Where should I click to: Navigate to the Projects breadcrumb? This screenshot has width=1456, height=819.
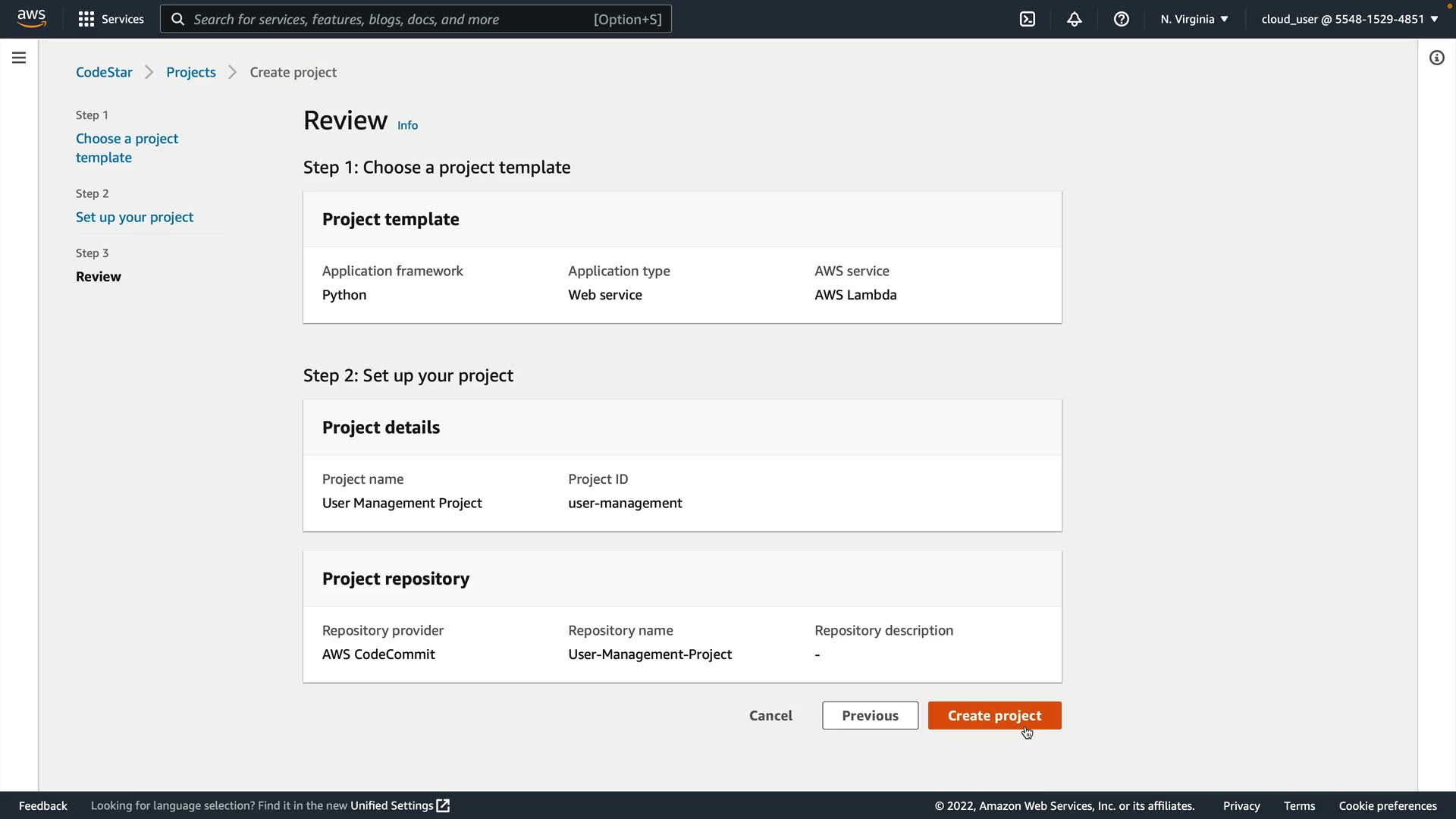[191, 72]
